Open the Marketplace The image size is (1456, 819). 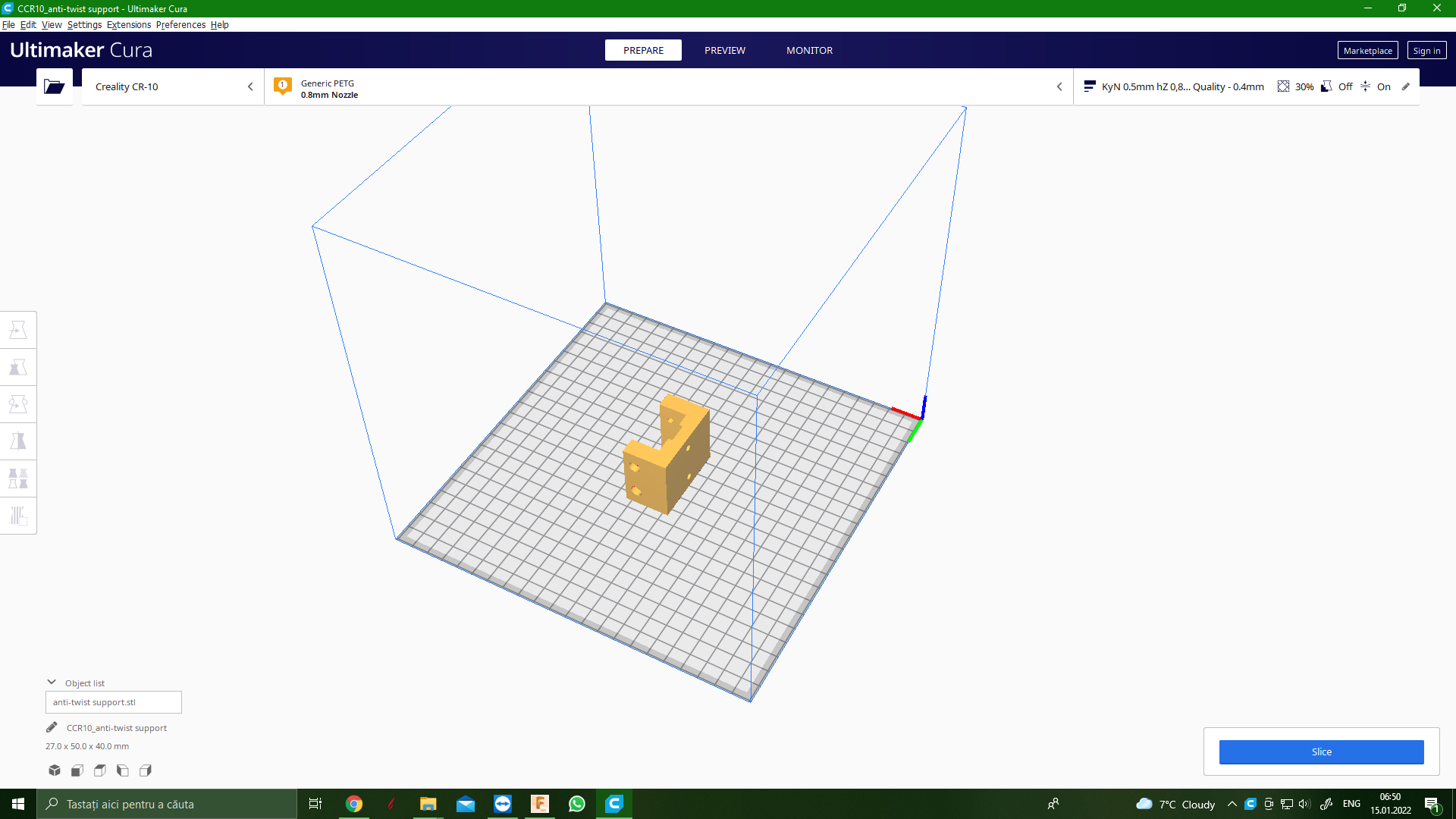click(1367, 50)
